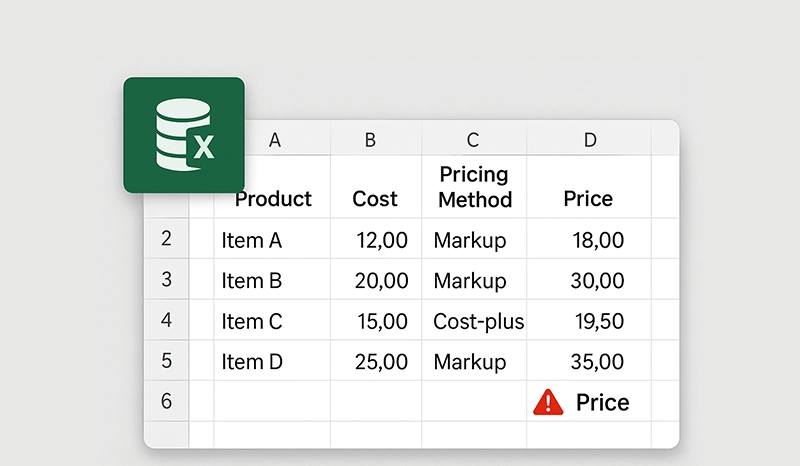This screenshot has width=800, height=466.
Task: Click the red warning triangle icon
Action: point(548,402)
